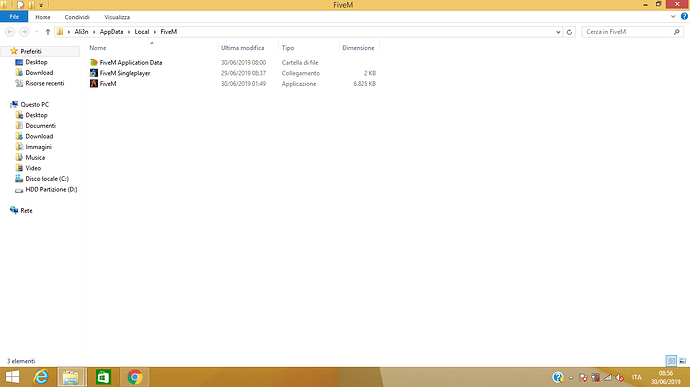Screen dimensions: 690x387
Task: Open Video under Questo PC
Action: (x=33, y=168)
